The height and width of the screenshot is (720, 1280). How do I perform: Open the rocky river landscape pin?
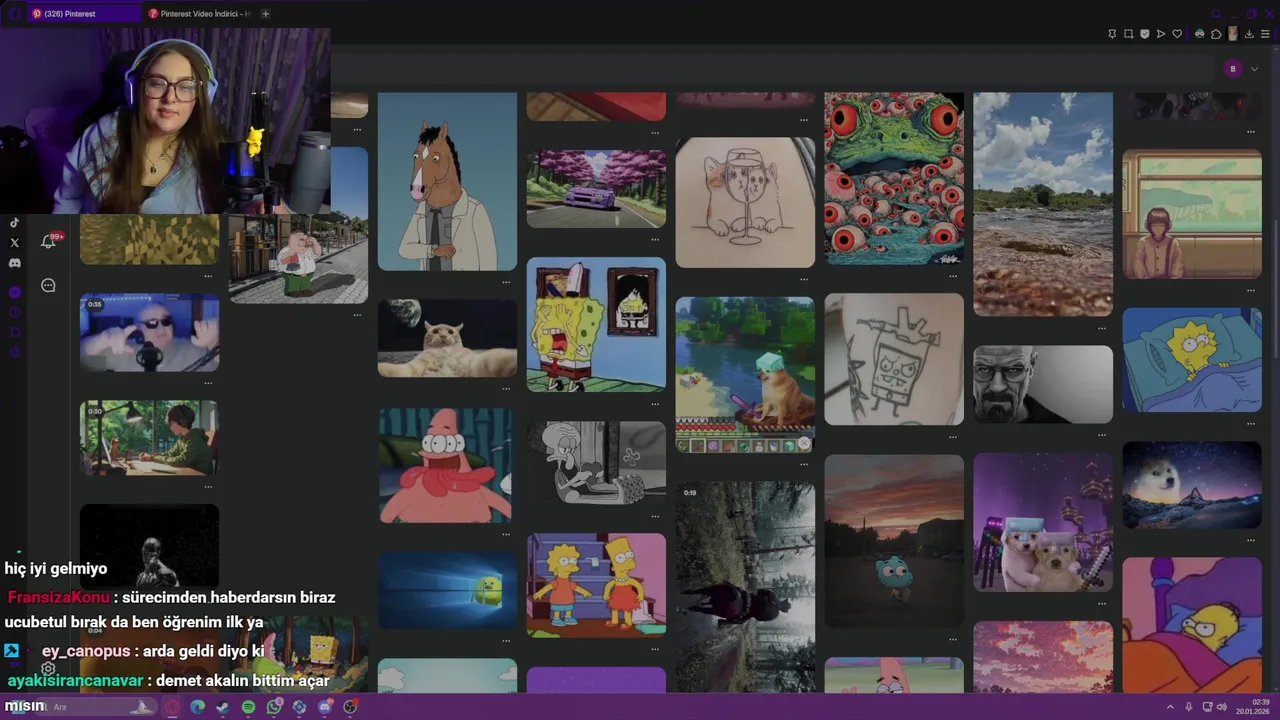coord(1043,204)
